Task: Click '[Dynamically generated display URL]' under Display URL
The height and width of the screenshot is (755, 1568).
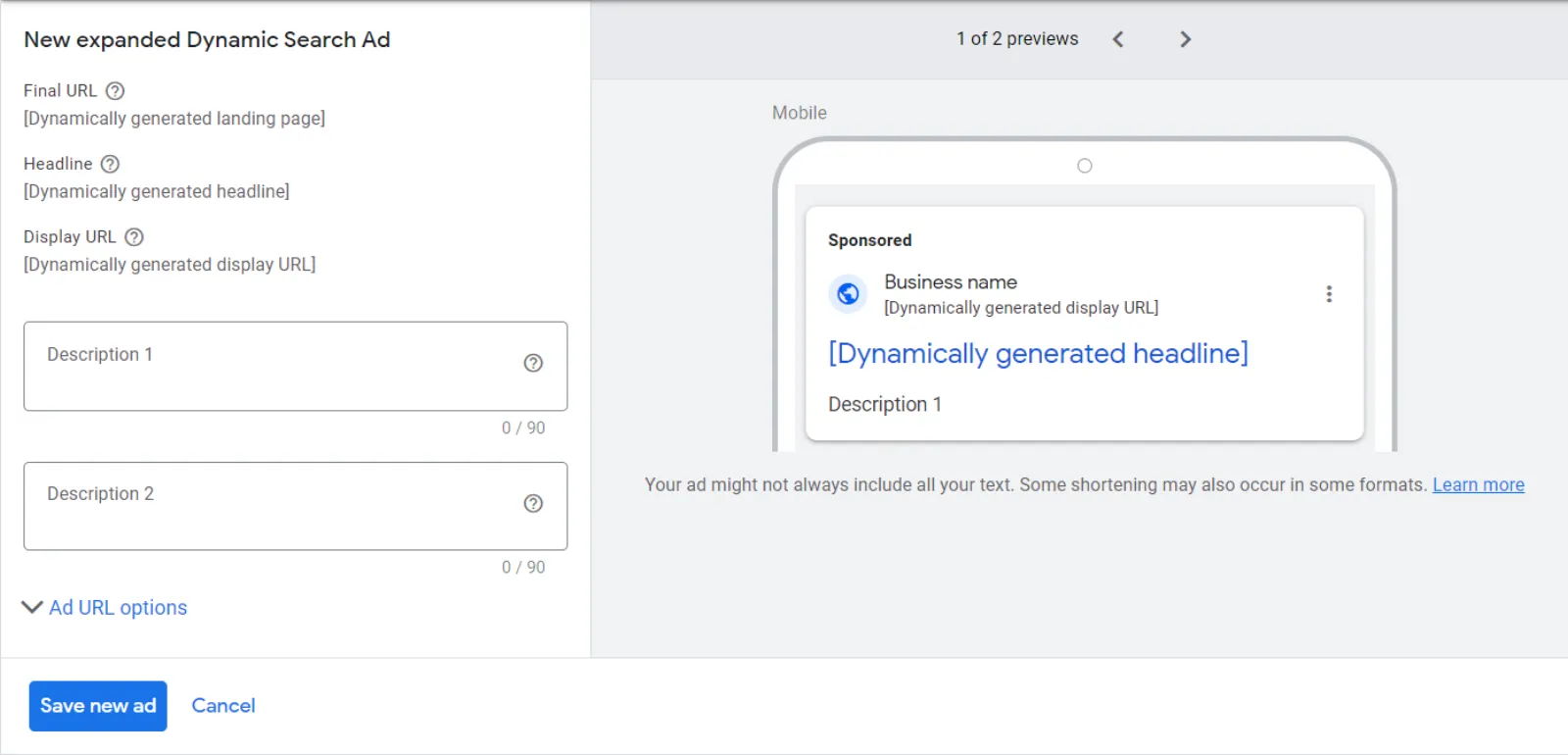Action: pyautogui.click(x=170, y=265)
